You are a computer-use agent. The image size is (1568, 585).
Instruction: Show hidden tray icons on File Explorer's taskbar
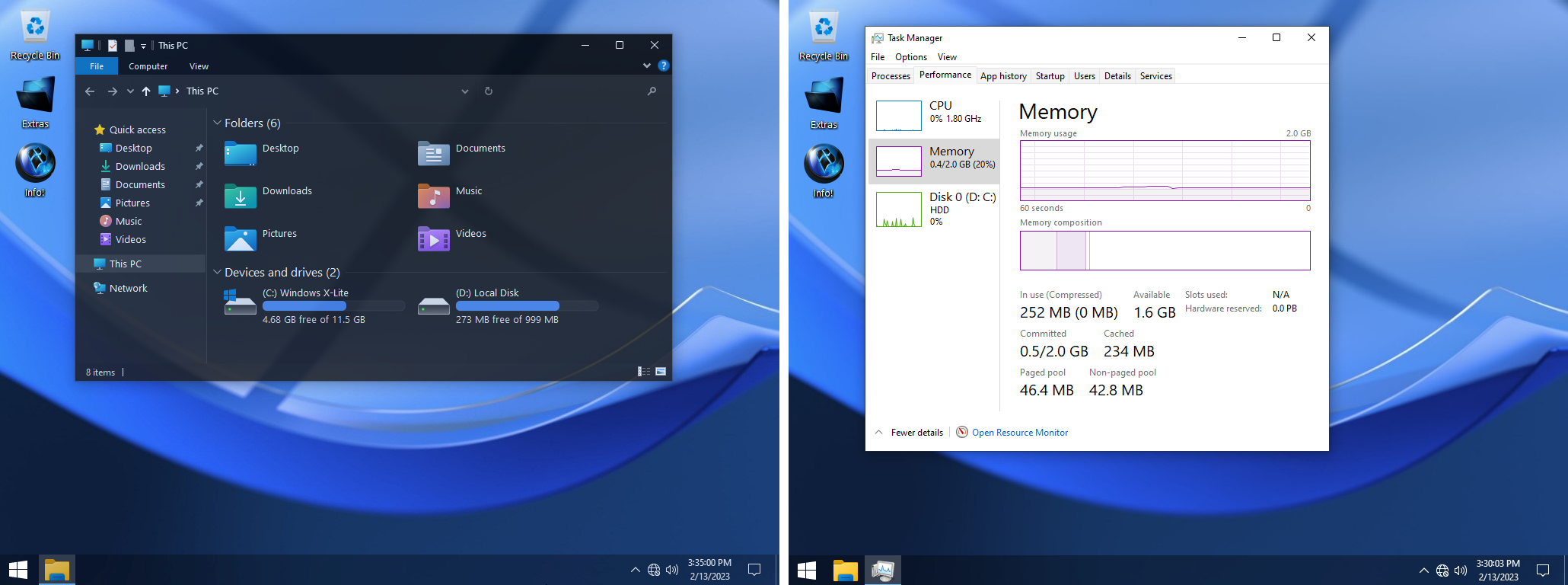click(635, 570)
